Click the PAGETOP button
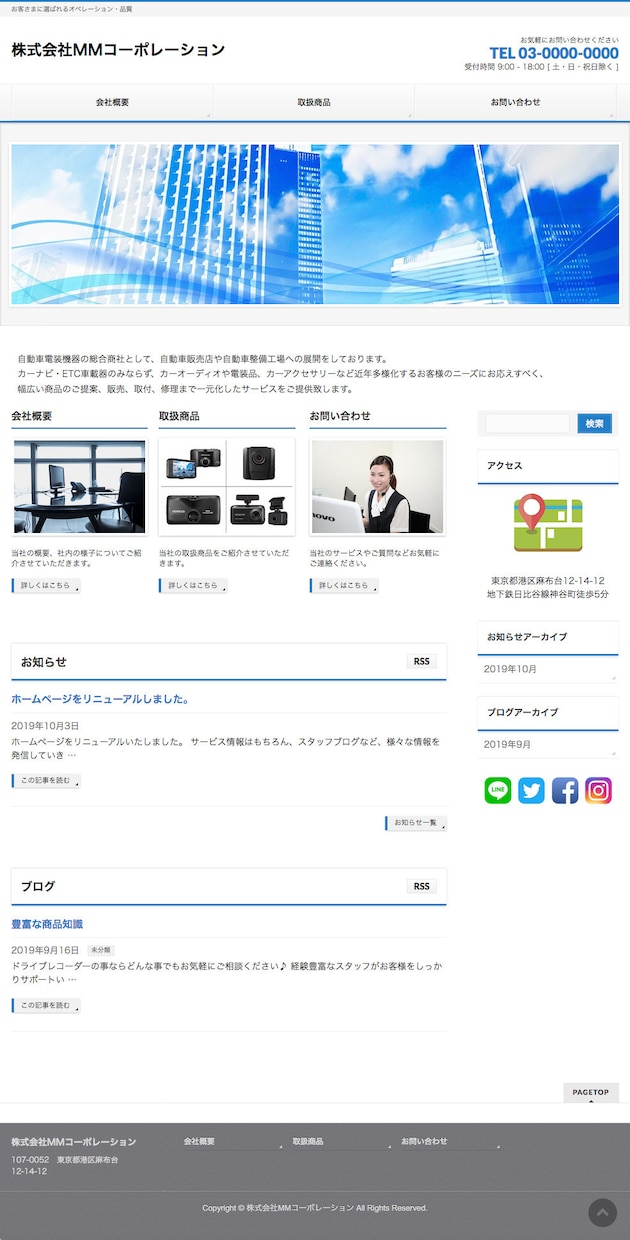 pyautogui.click(x=591, y=1093)
